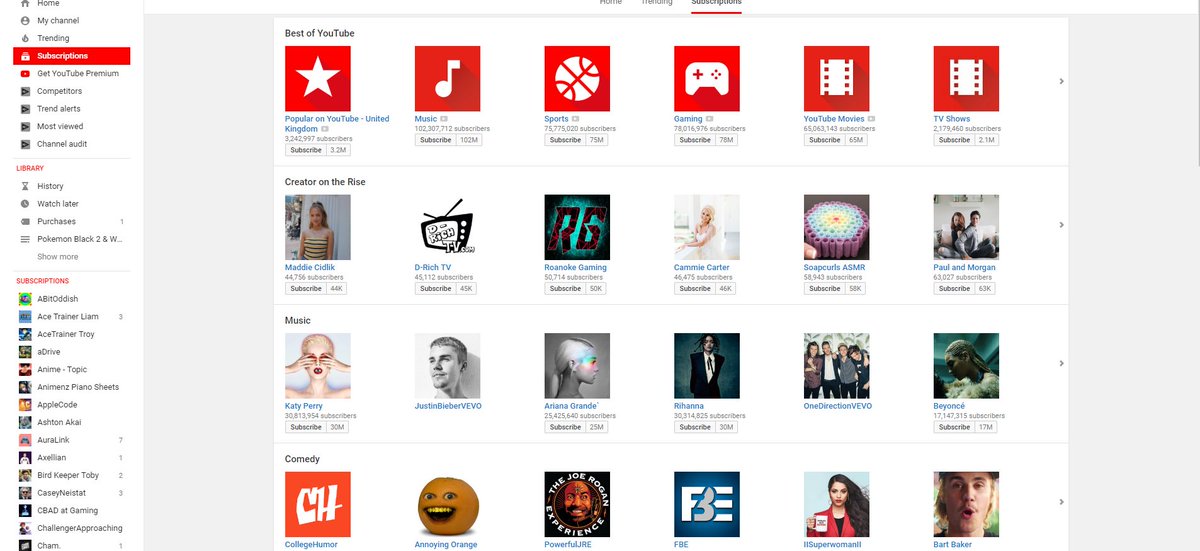Subscribe to Popular on YouTube - United Kingdom
Viewport: 1200px width, 551px height.
coord(306,150)
